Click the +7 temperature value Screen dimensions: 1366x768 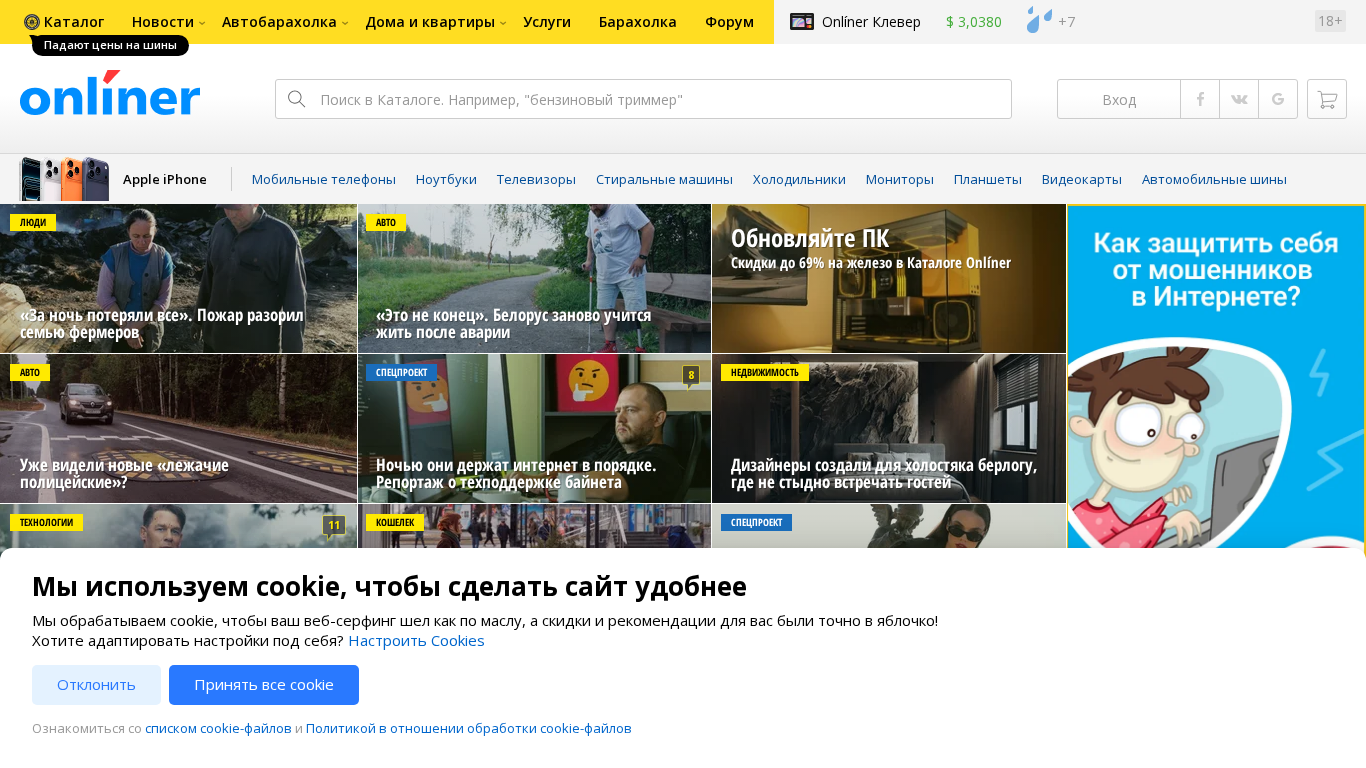(x=1067, y=22)
